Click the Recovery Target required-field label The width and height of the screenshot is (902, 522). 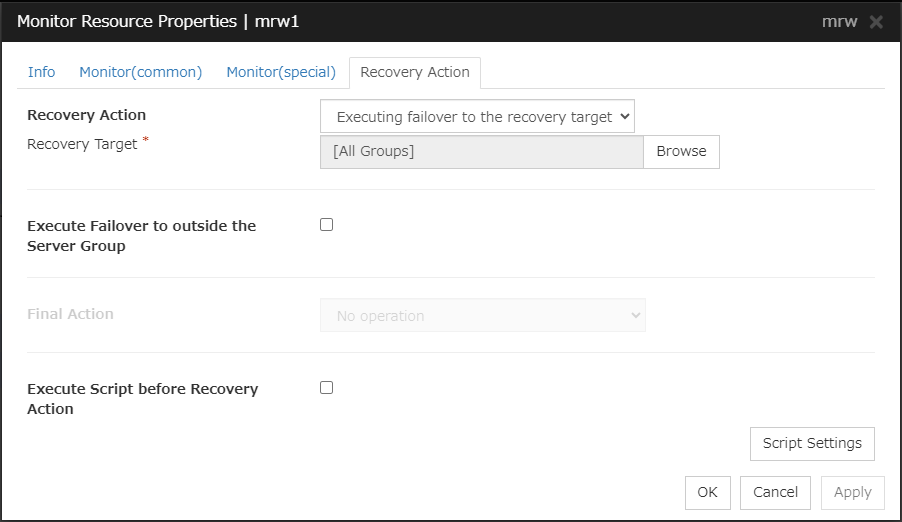(x=83, y=144)
